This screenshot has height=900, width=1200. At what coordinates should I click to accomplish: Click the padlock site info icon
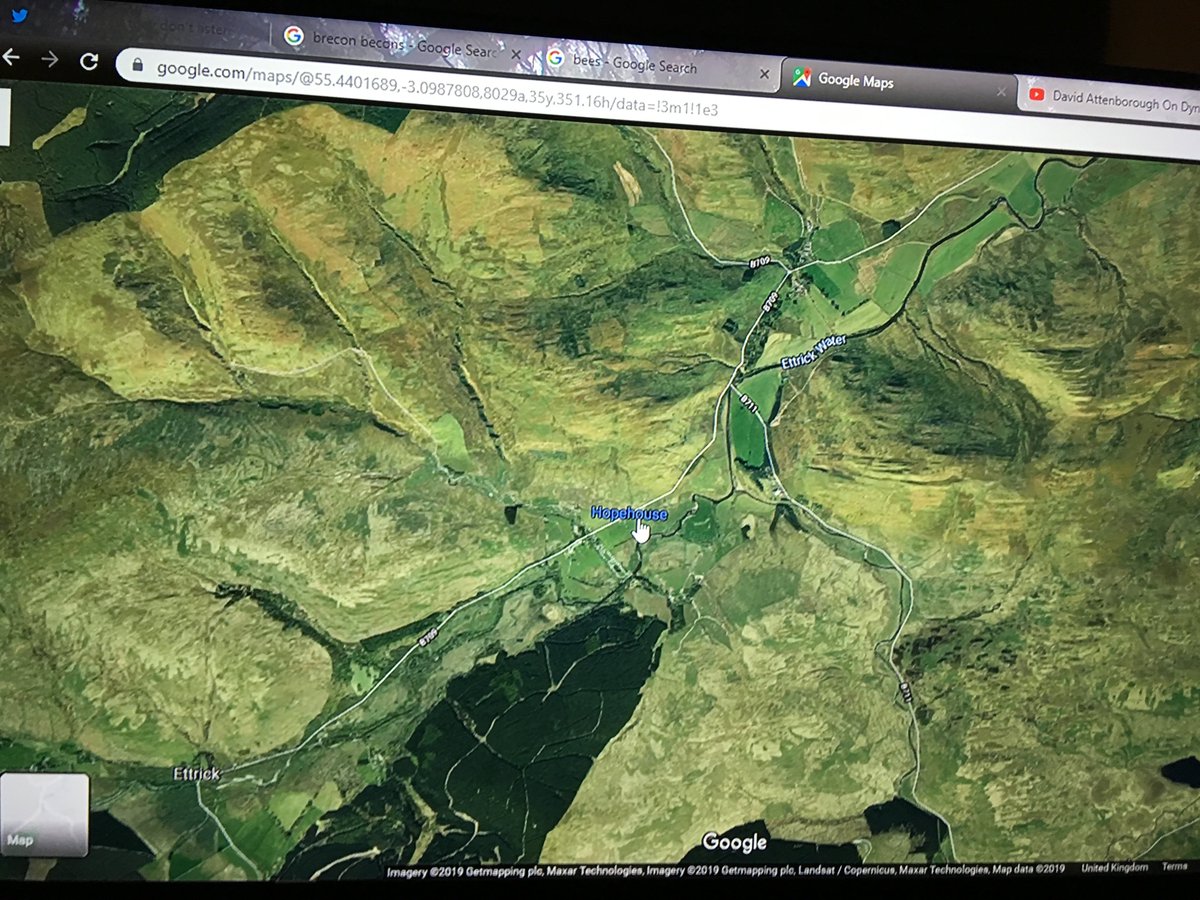click(x=136, y=66)
